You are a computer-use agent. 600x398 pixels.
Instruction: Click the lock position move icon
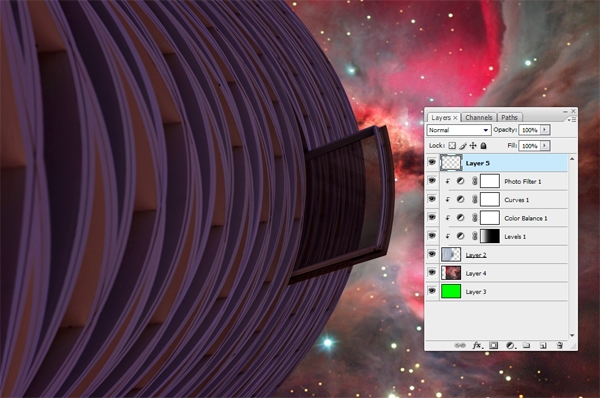pos(473,146)
